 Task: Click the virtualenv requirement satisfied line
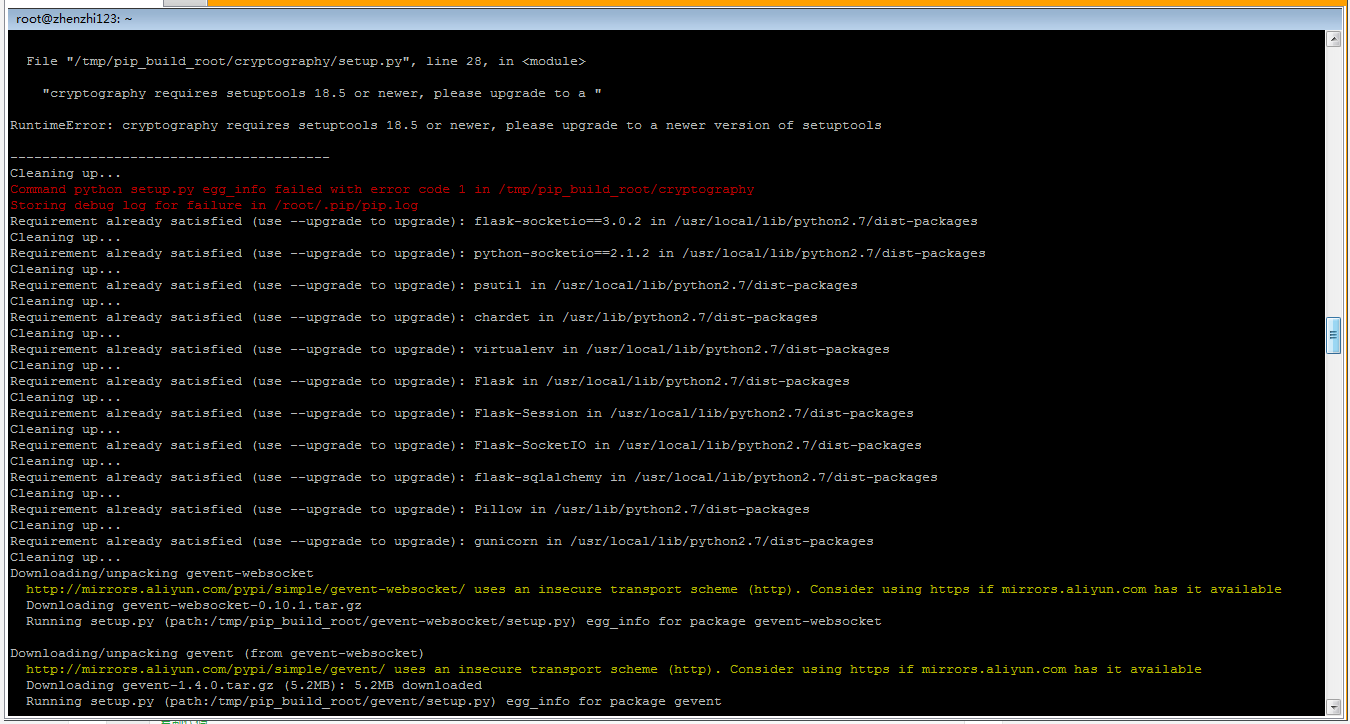click(x=450, y=350)
